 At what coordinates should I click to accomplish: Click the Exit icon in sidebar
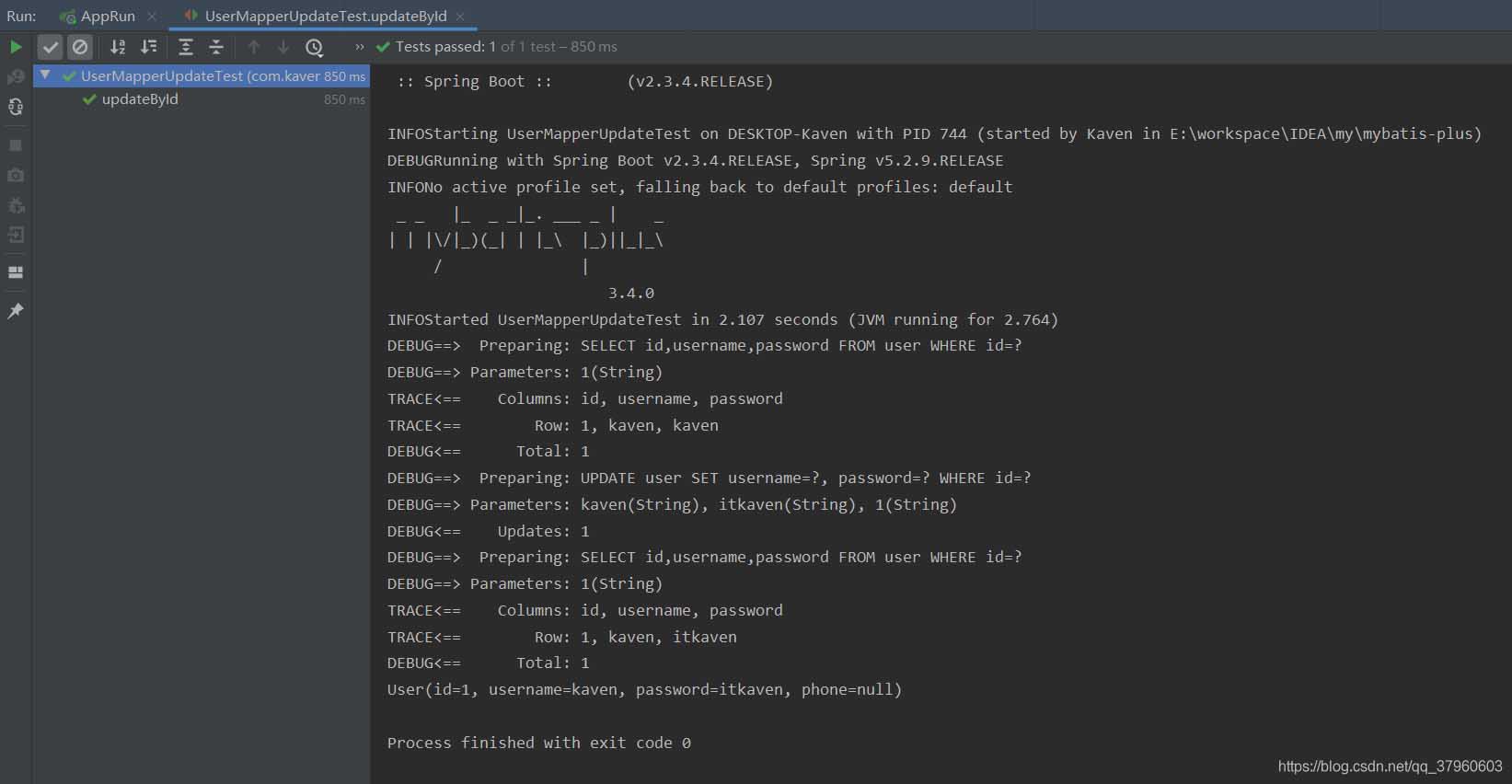pos(16,235)
